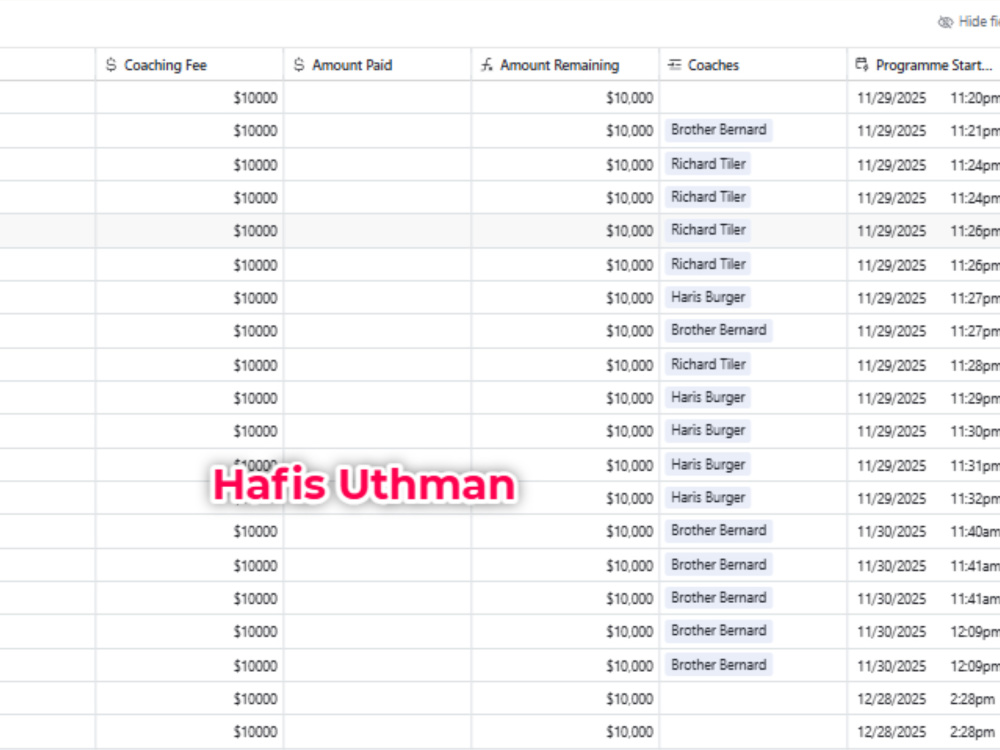Click the Amount Remaining formula icon
Screen dimensions: 1000x750
487,65
